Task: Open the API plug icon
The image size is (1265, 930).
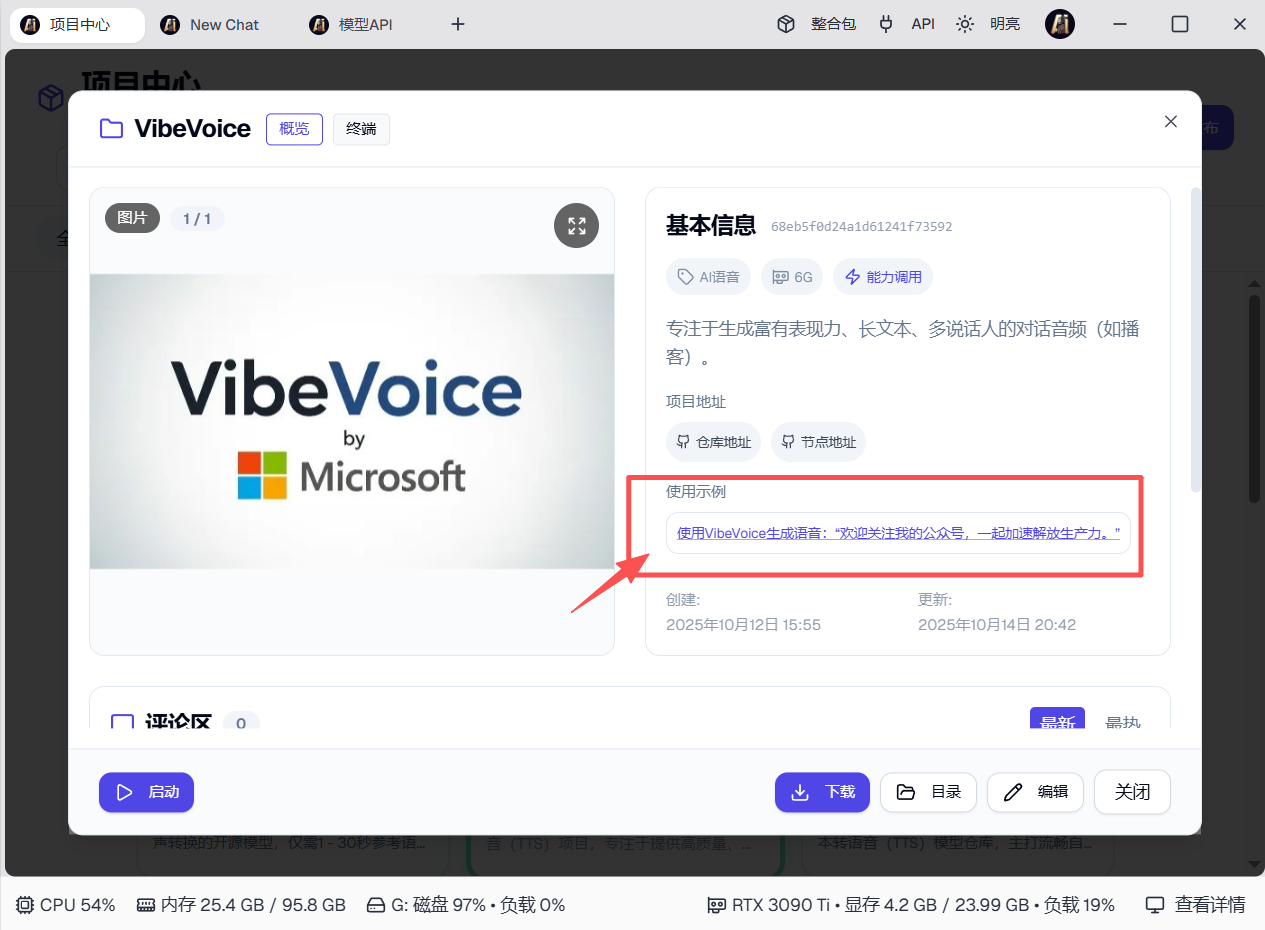Action: click(886, 24)
